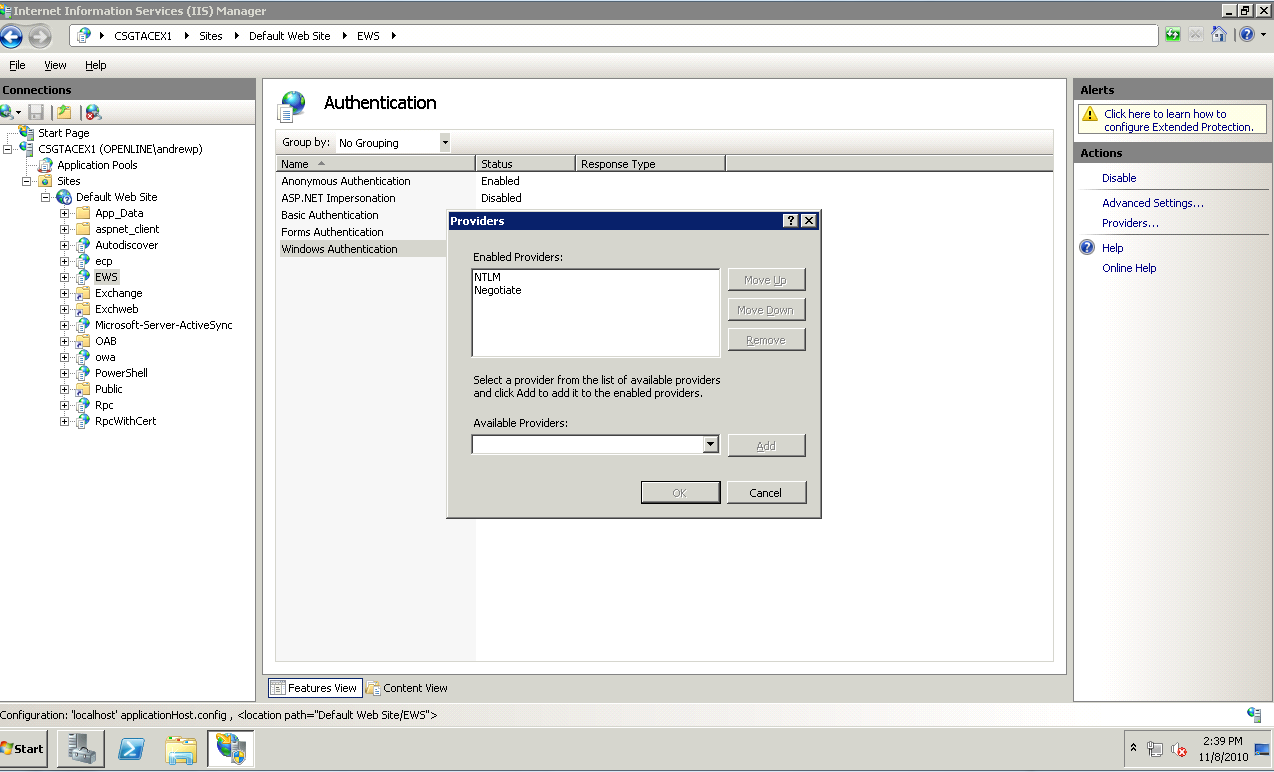Select Anonymous Authentication row
1274x772 pixels.
[x=346, y=181]
